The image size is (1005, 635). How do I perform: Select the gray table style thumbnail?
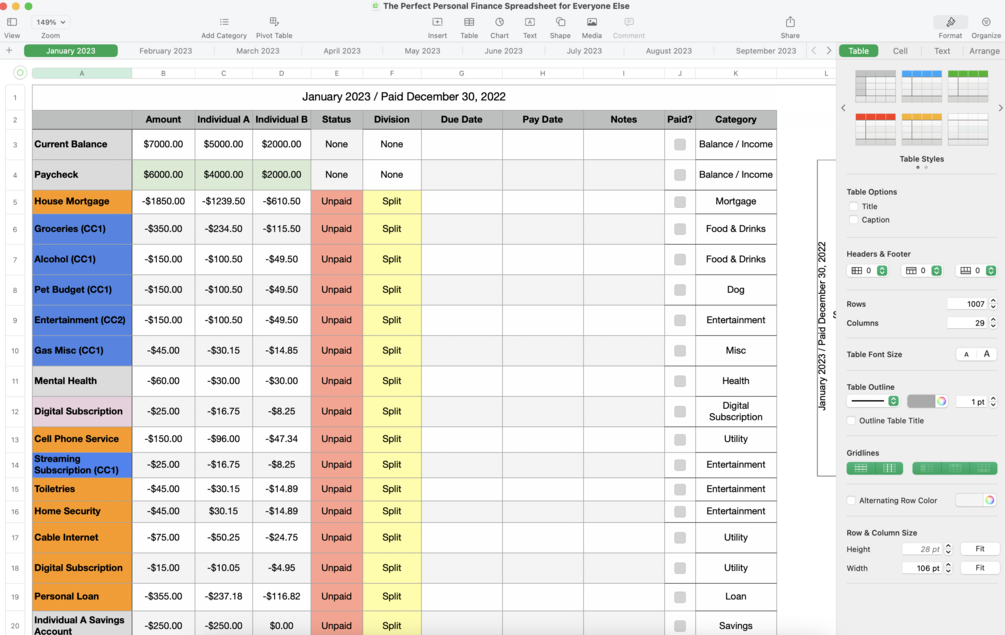click(876, 87)
